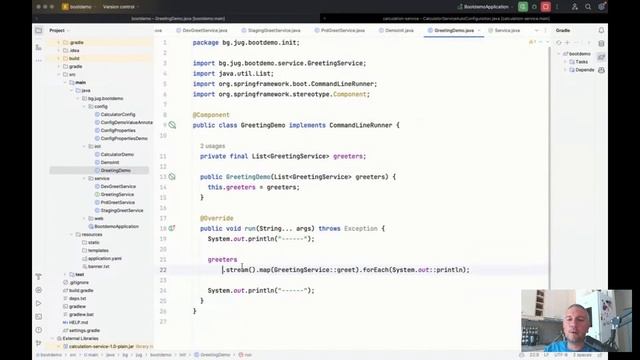Click the implements gutter icon on line 18
Viewport: 640px width, 360px height.
coord(172,229)
